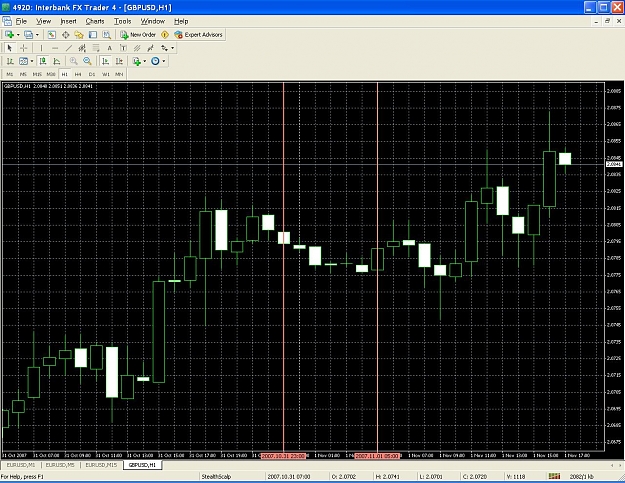Click the current price label 2.0841

(x=614, y=164)
